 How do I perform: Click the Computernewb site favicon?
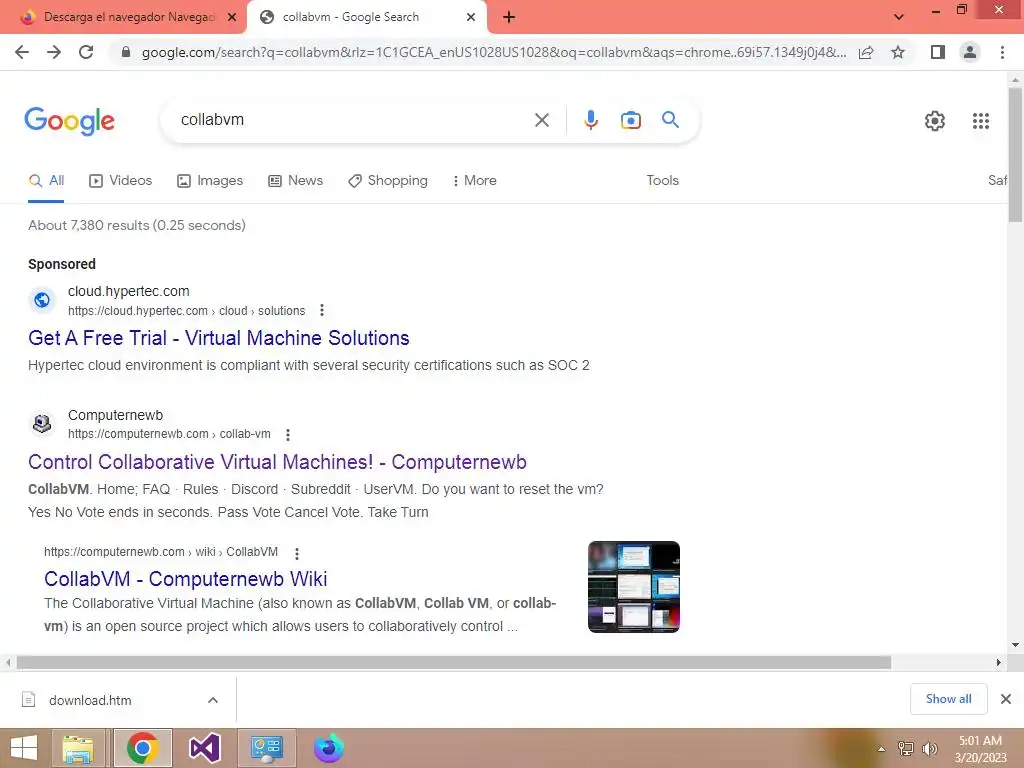coord(42,424)
